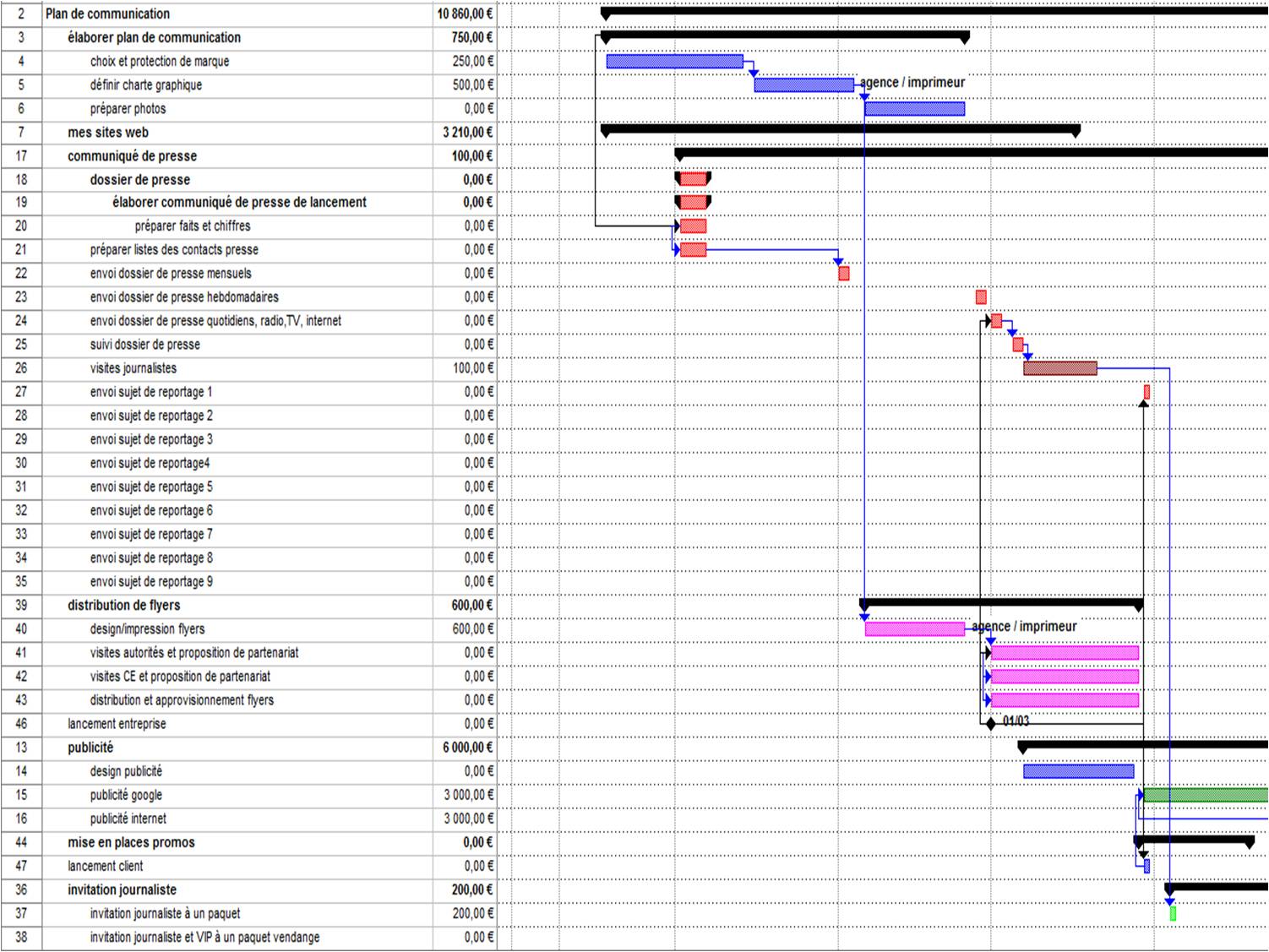Image resolution: width=1269 pixels, height=952 pixels.
Task: Click 'agence / imprimeur' label beside flyers bar
Action: [1024, 626]
